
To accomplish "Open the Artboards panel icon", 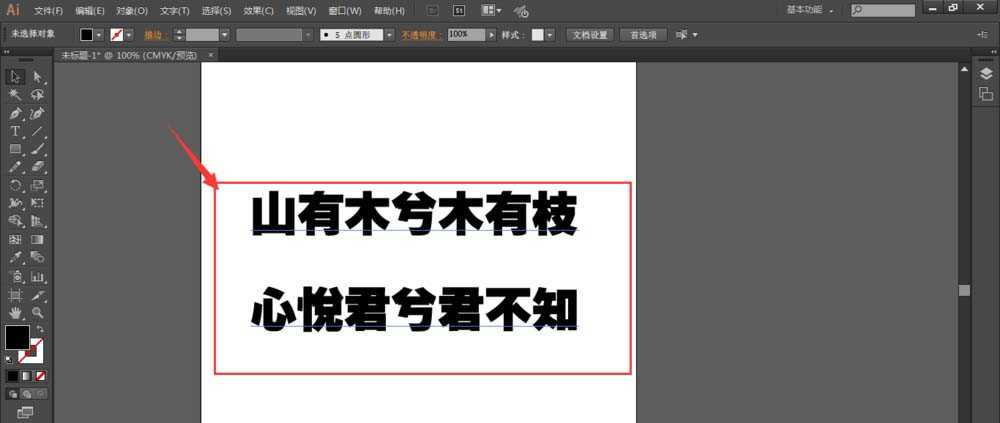I will (985, 93).
